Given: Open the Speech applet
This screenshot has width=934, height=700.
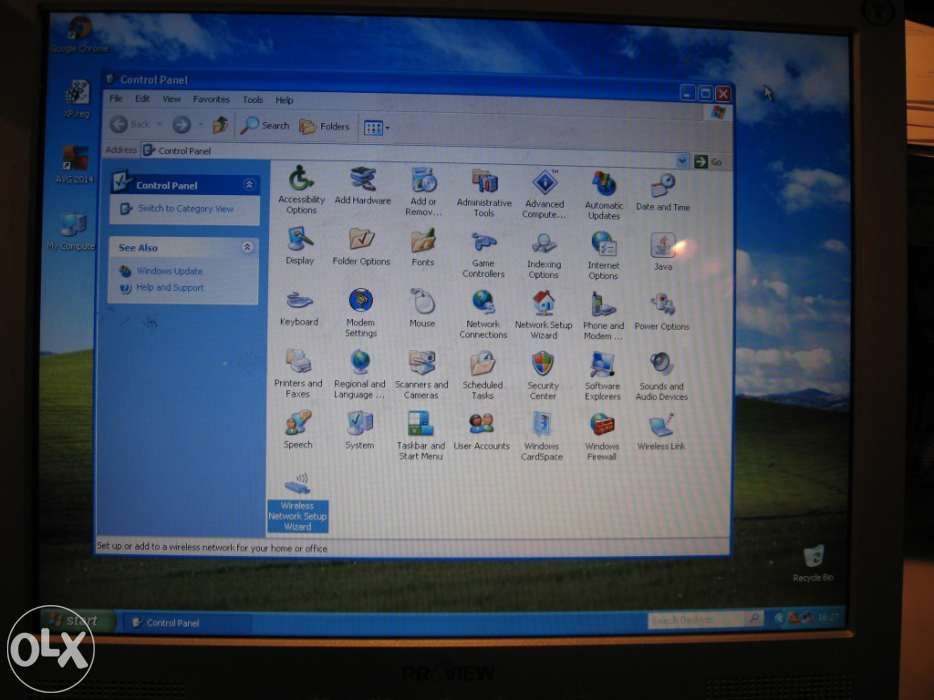Looking at the screenshot, I should click(x=298, y=429).
